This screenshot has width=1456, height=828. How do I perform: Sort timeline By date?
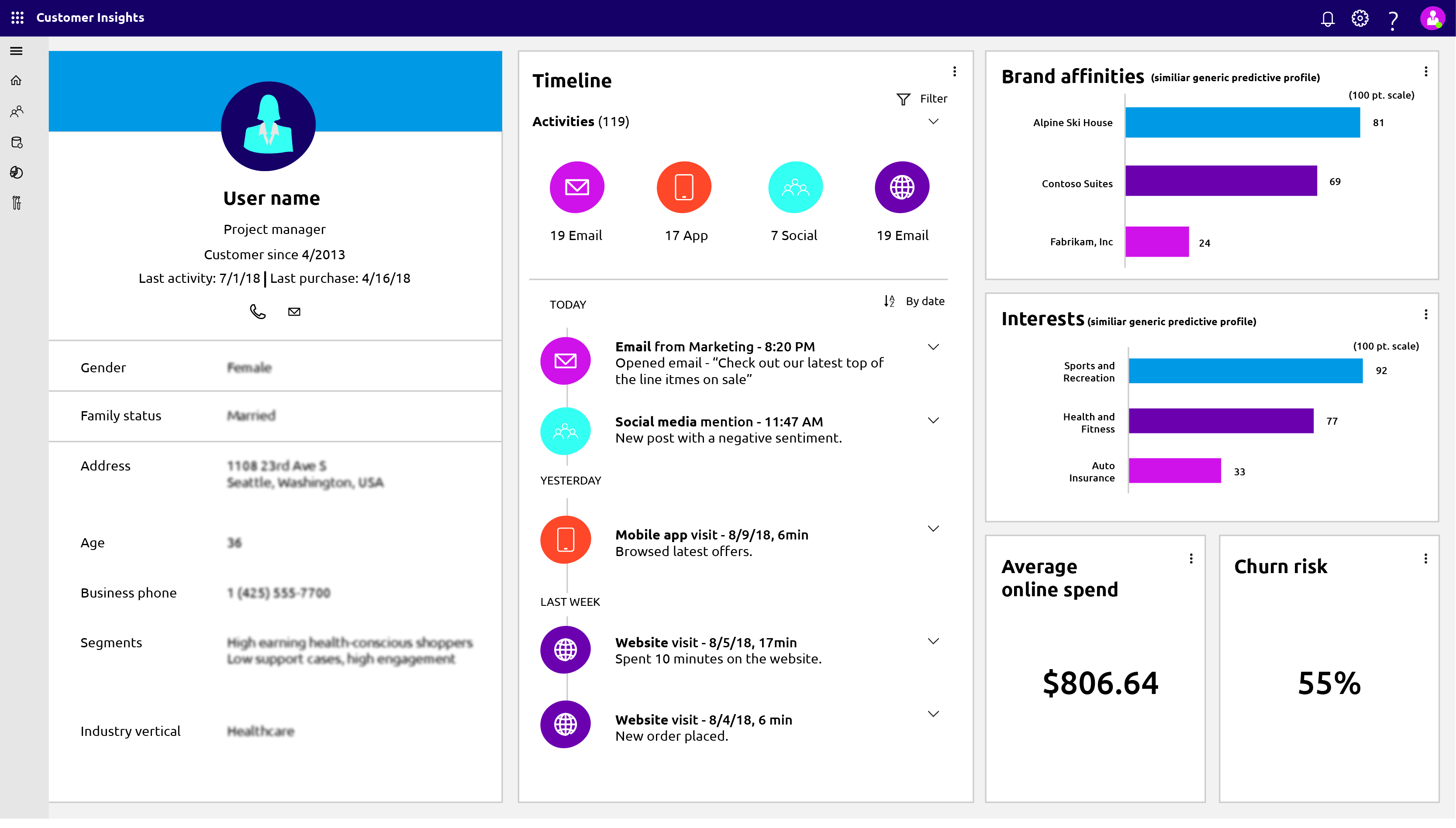click(914, 302)
